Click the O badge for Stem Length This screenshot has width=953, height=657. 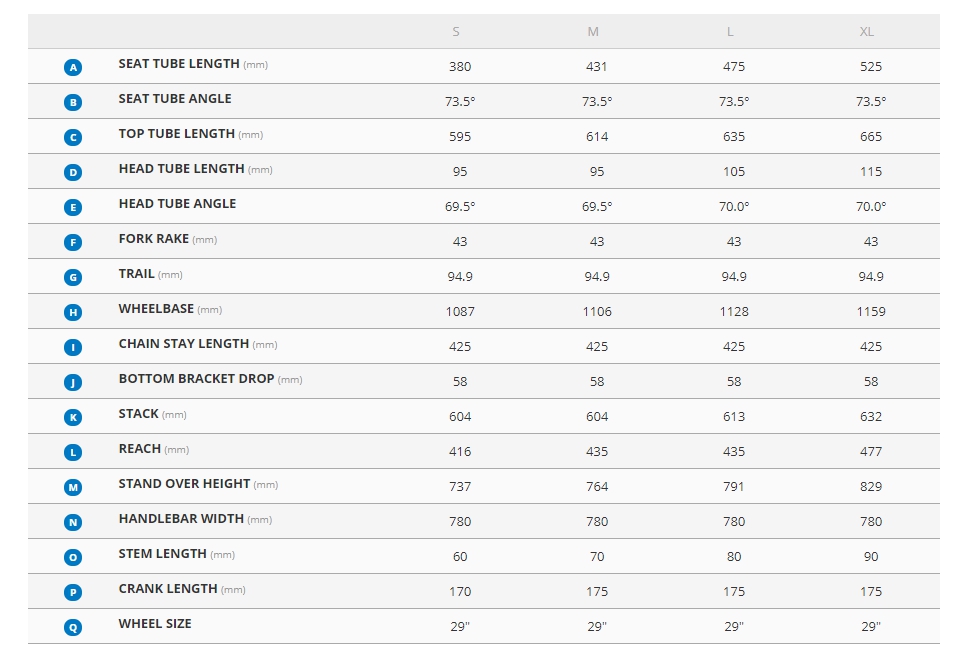point(73,557)
